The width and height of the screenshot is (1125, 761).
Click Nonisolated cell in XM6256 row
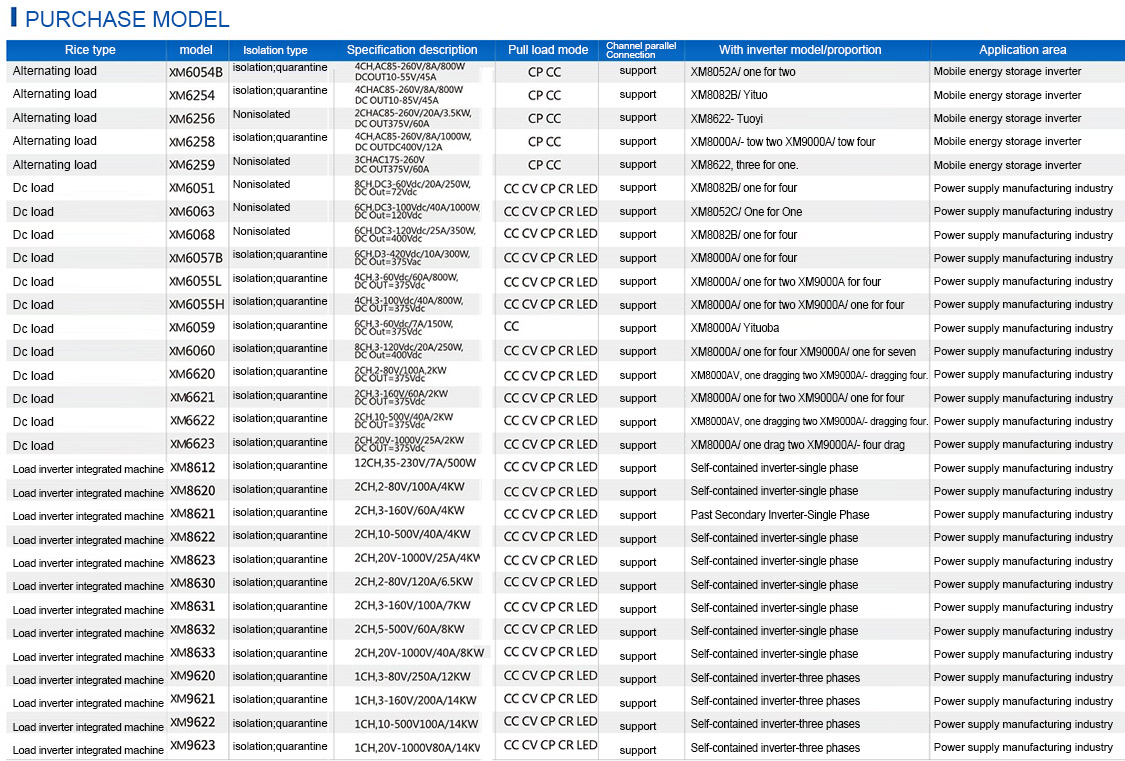point(261,114)
